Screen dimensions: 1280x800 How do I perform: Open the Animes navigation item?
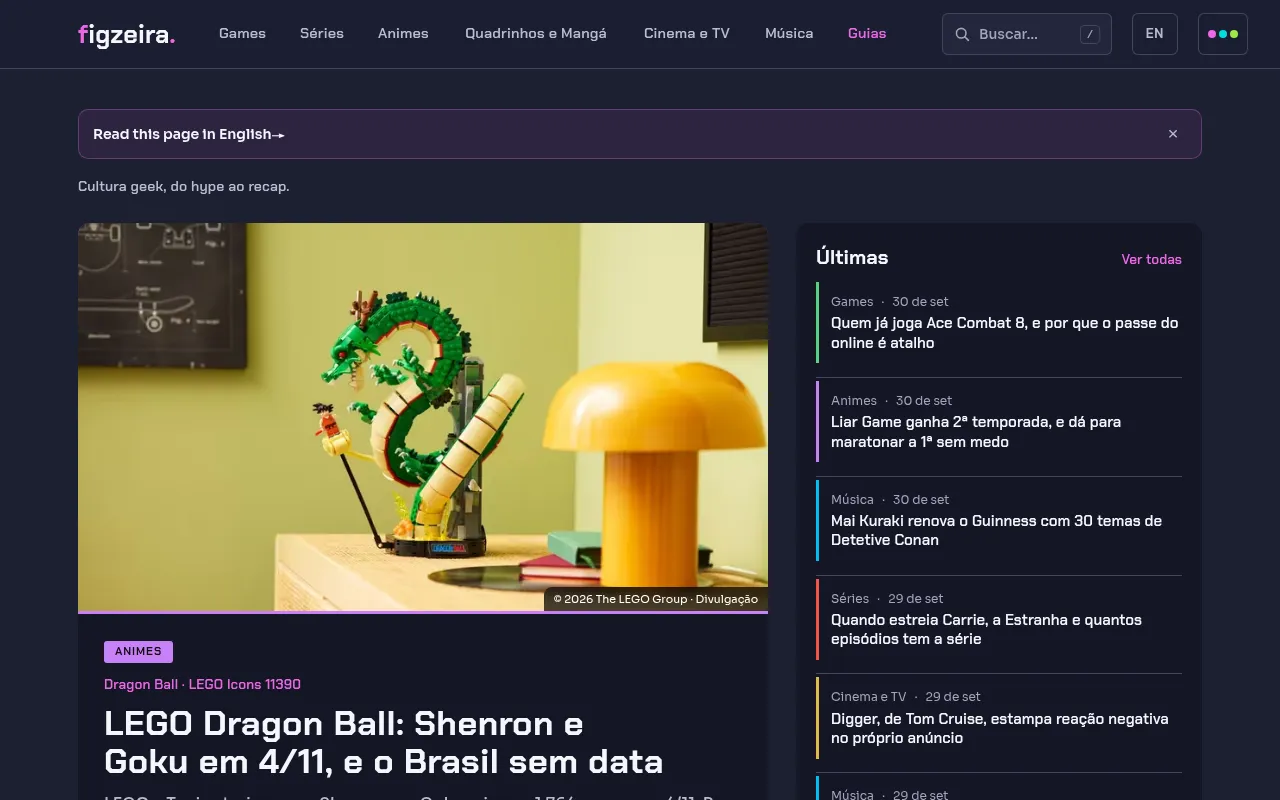pyautogui.click(x=403, y=34)
